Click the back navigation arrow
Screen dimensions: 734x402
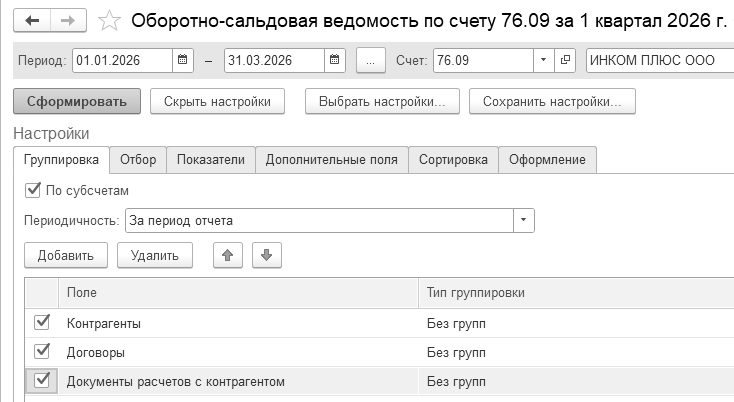(x=32, y=20)
